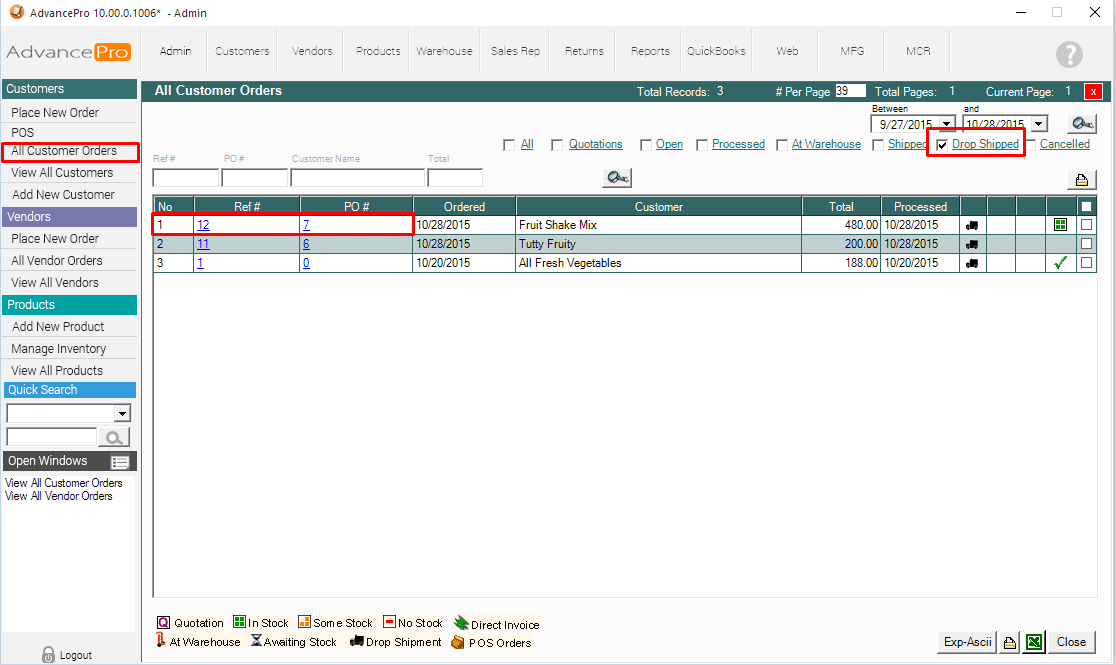Click the help question mark icon
Image resolution: width=1116 pixels, height=665 pixels.
1069,54
